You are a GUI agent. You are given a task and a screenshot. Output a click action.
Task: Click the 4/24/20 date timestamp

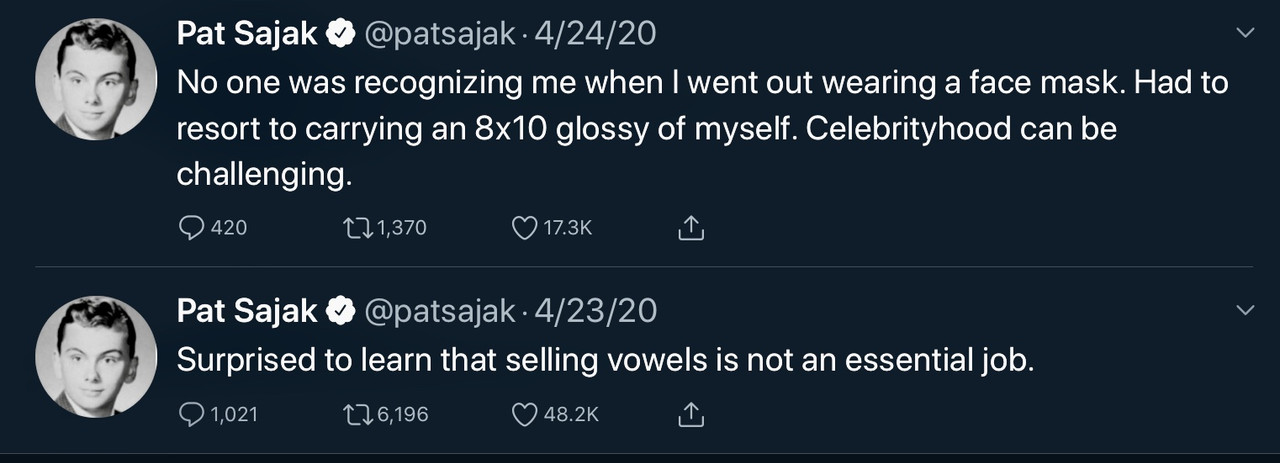(596, 34)
